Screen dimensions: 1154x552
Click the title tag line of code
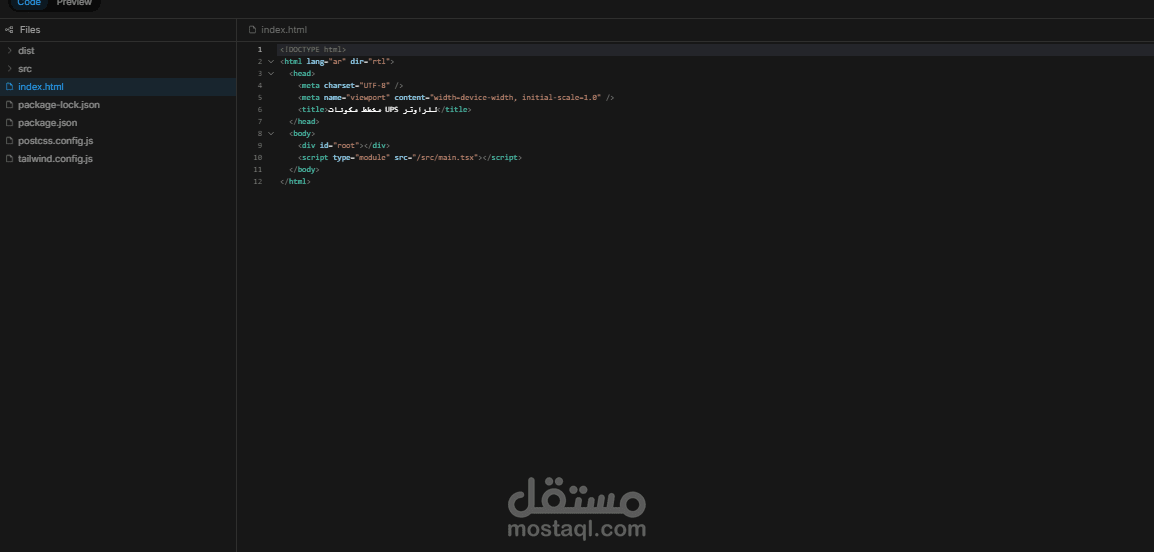coord(384,110)
